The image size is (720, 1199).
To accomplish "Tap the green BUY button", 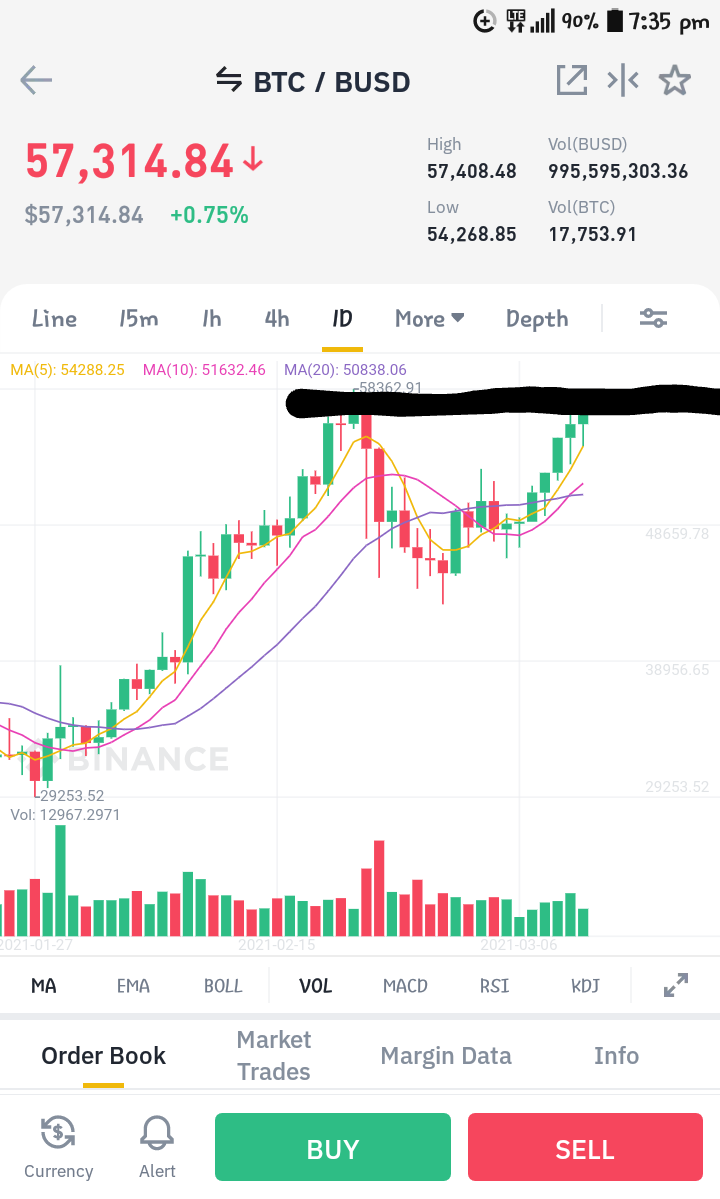I will (x=332, y=1147).
